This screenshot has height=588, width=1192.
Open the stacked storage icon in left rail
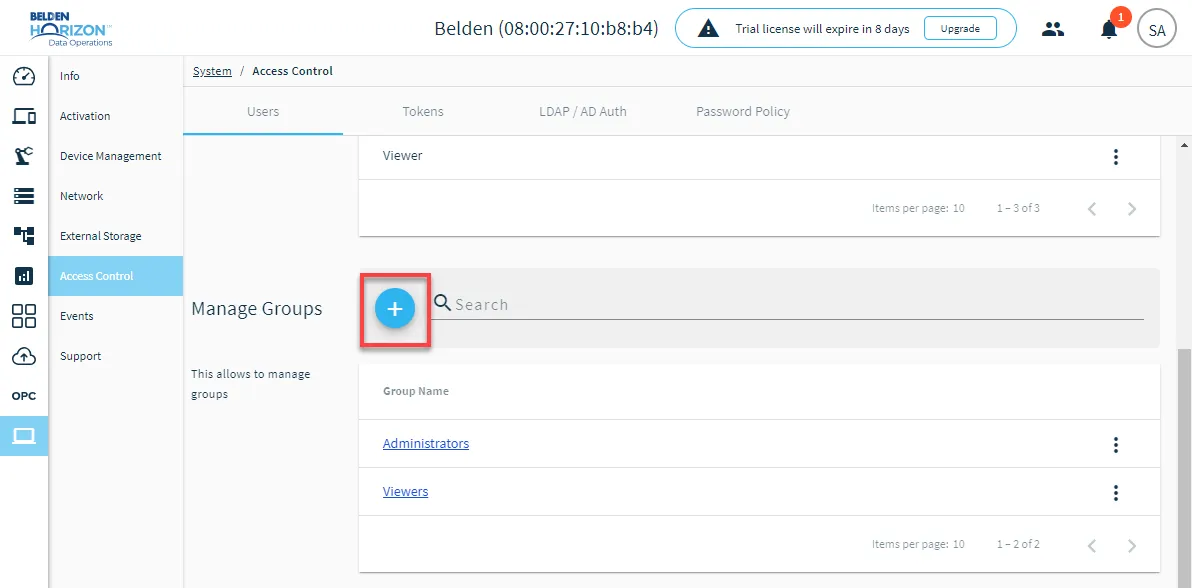click(24, 196)
